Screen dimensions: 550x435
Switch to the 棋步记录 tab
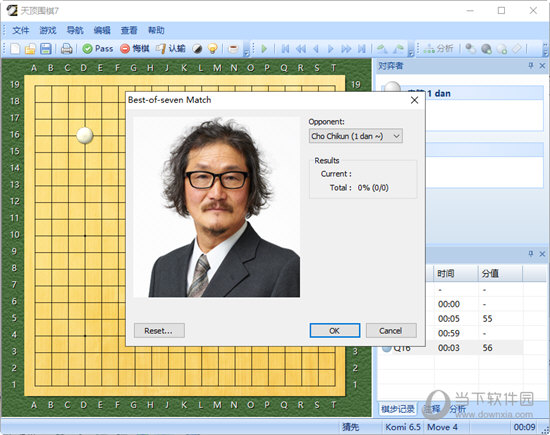click(398, 409)
